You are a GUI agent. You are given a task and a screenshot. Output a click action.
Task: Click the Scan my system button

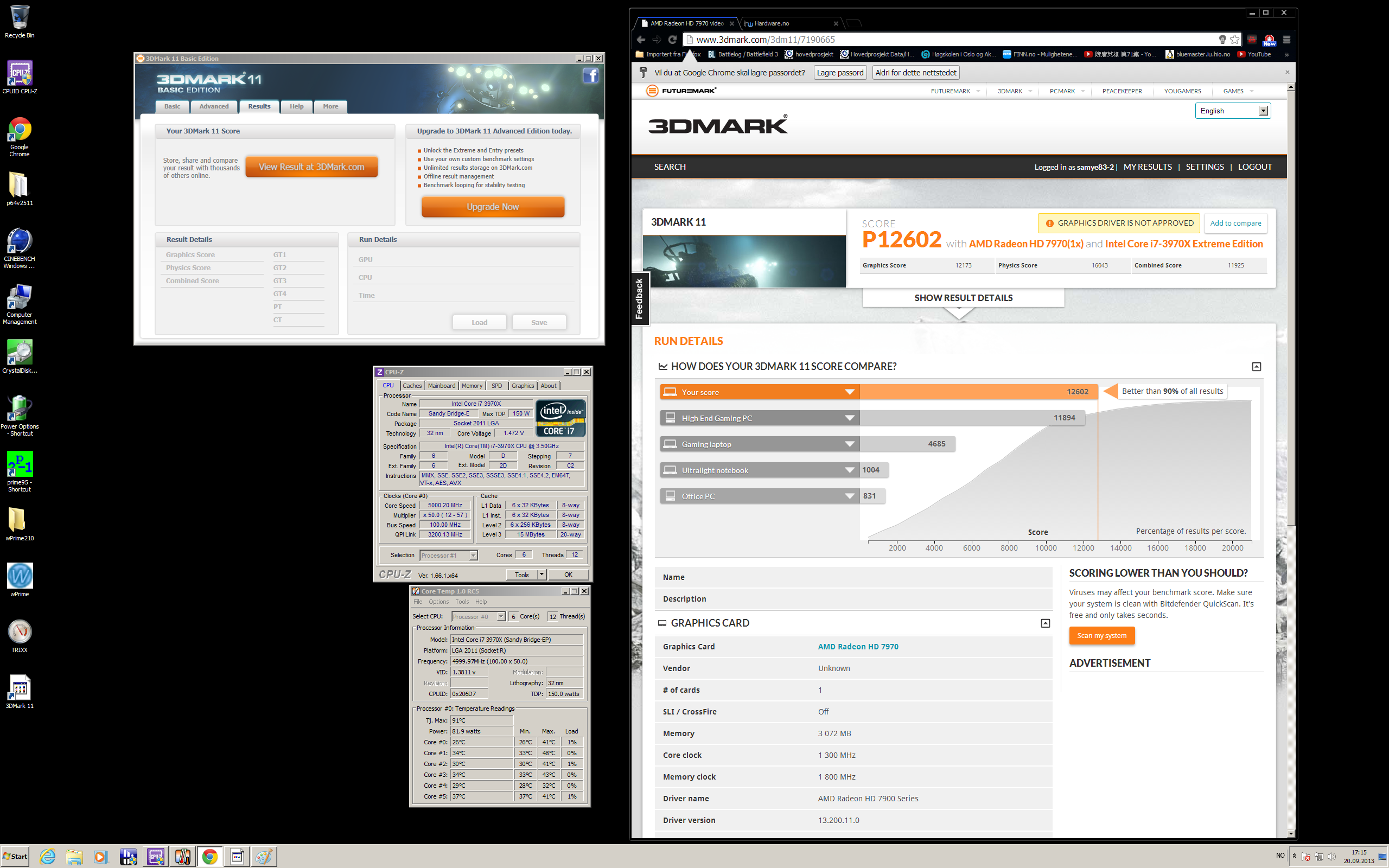pyautogui.click(x=1101, y=635)
